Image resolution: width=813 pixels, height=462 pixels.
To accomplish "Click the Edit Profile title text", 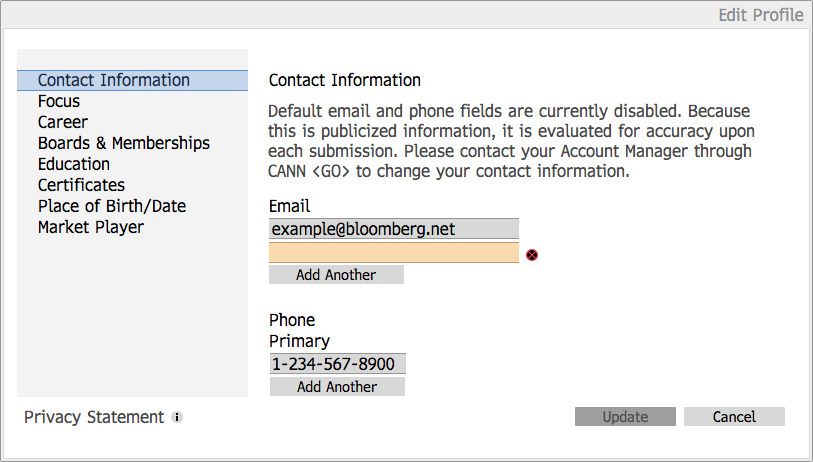I will (761, 15).
